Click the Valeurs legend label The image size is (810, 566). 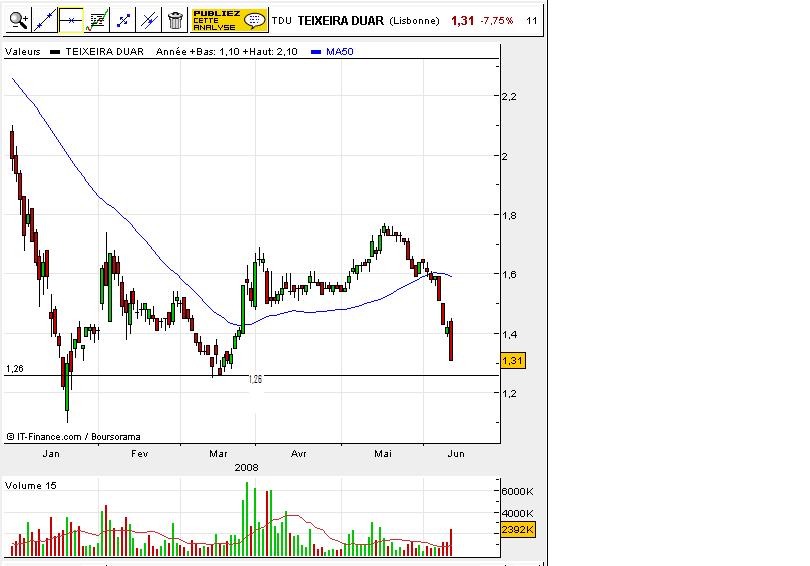point(23,52)
